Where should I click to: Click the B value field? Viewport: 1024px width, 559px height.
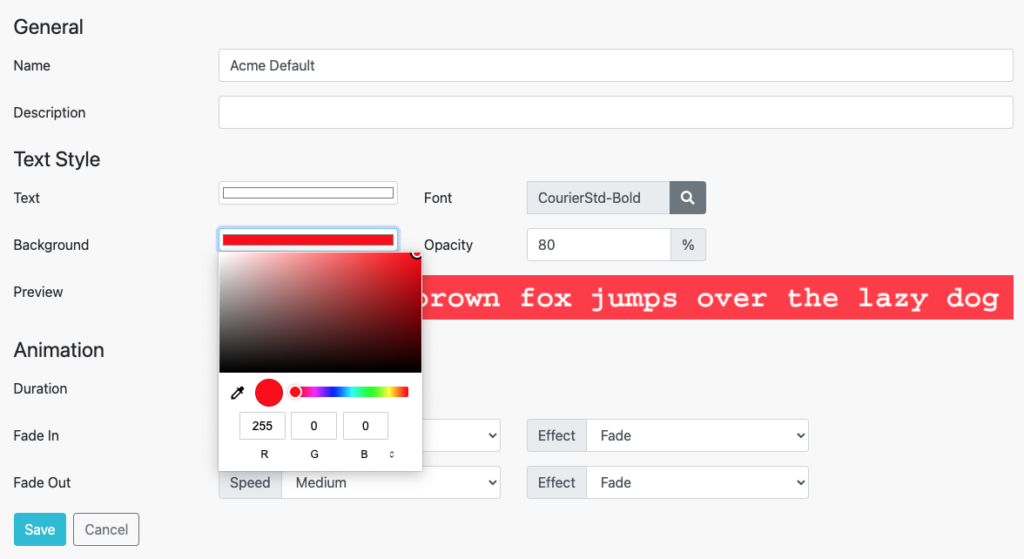click(x=365, y=426)
